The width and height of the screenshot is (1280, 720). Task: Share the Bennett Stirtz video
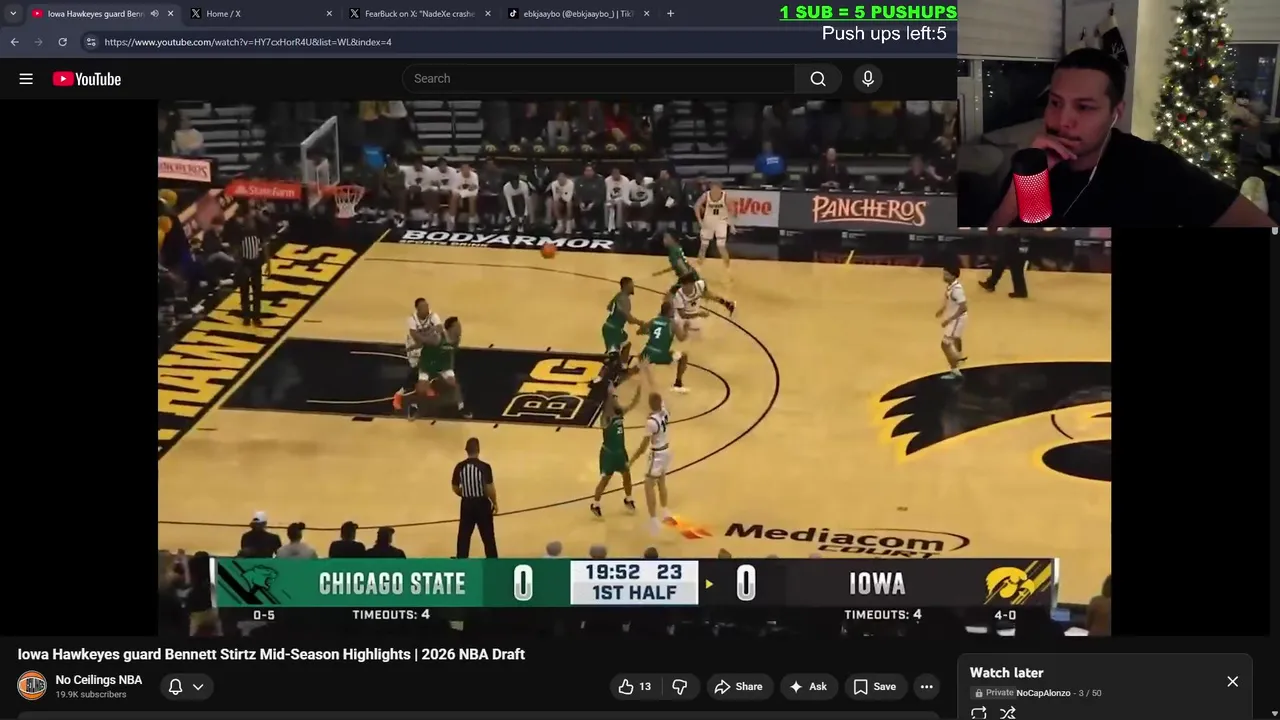(738, 687)
